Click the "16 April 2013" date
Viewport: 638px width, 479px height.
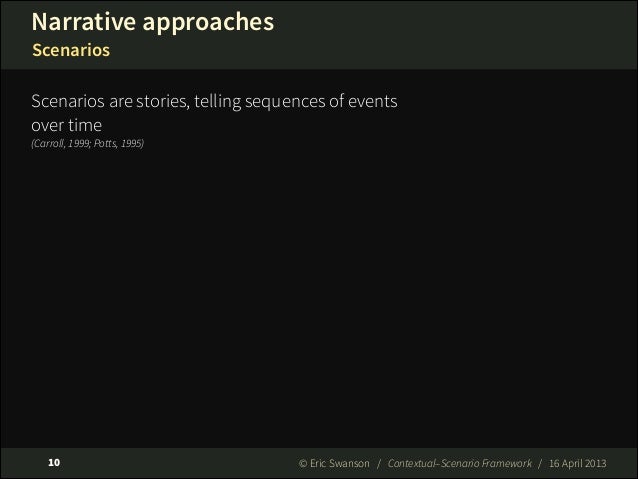pyautogui.click(x=577, y=464)
